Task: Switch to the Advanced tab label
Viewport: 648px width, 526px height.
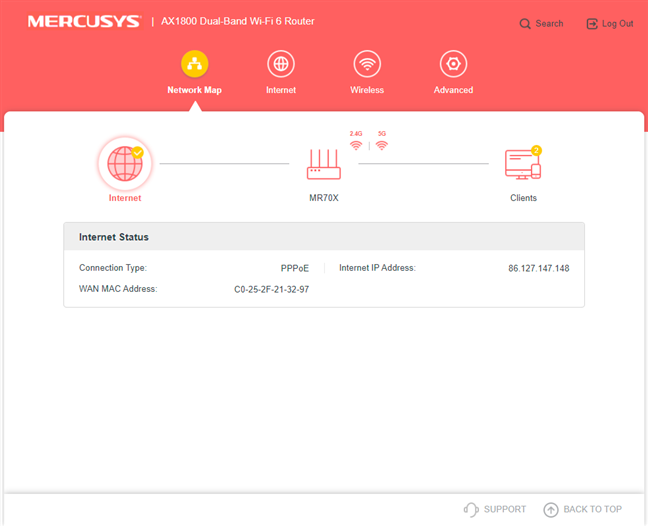Action: pos(453,90)
